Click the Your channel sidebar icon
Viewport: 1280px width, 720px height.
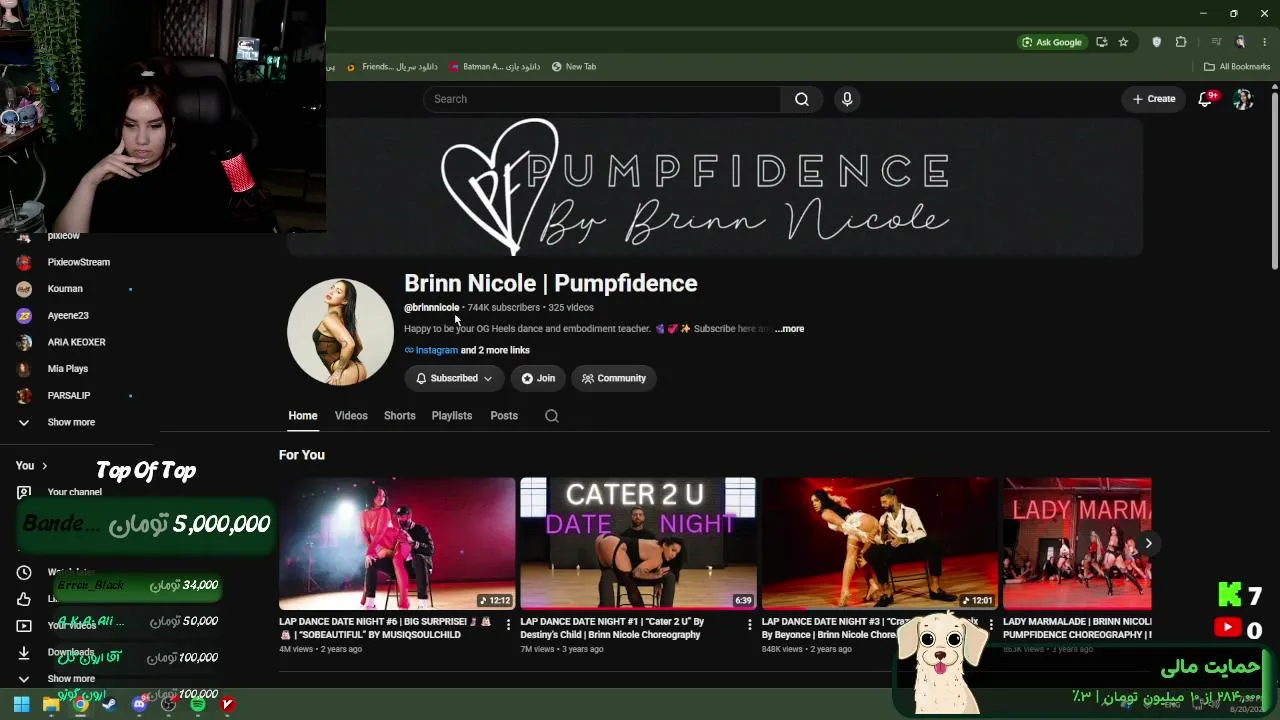(24, 492)
